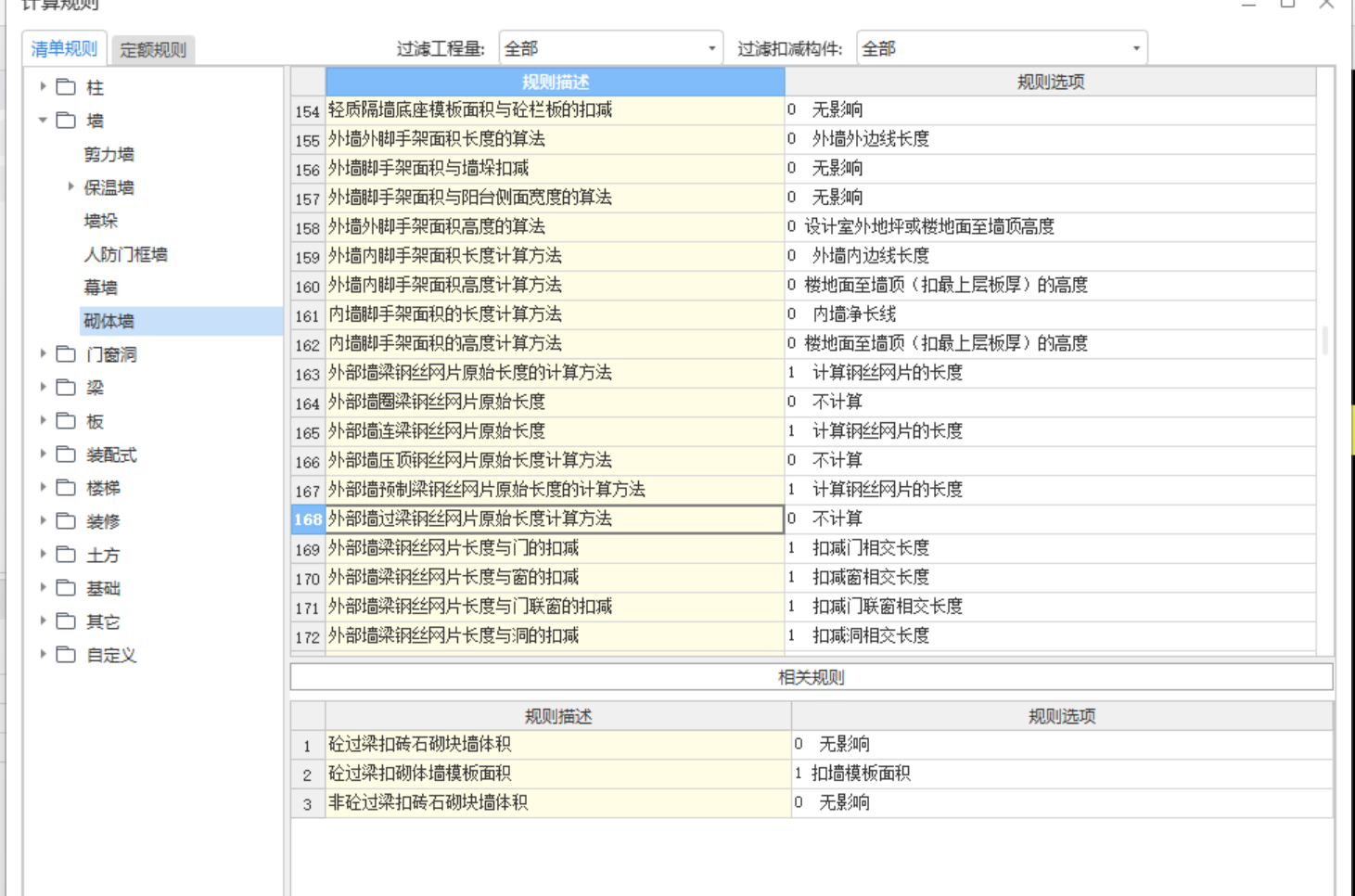
Task: Expand the 楼梯 tree node
Action: tap(43, 487)
